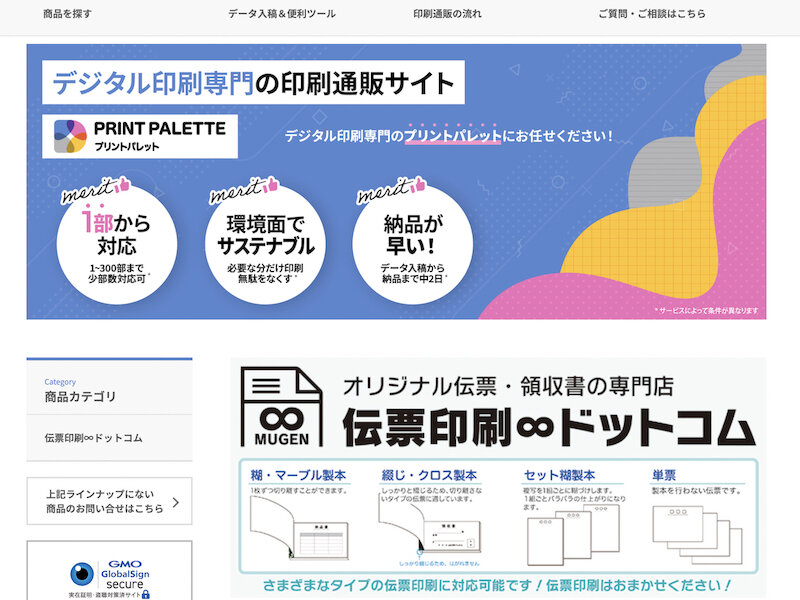Open データ入稿＆便利ツール in the top navigation
The image size is (800, 600).
(282, 14)
